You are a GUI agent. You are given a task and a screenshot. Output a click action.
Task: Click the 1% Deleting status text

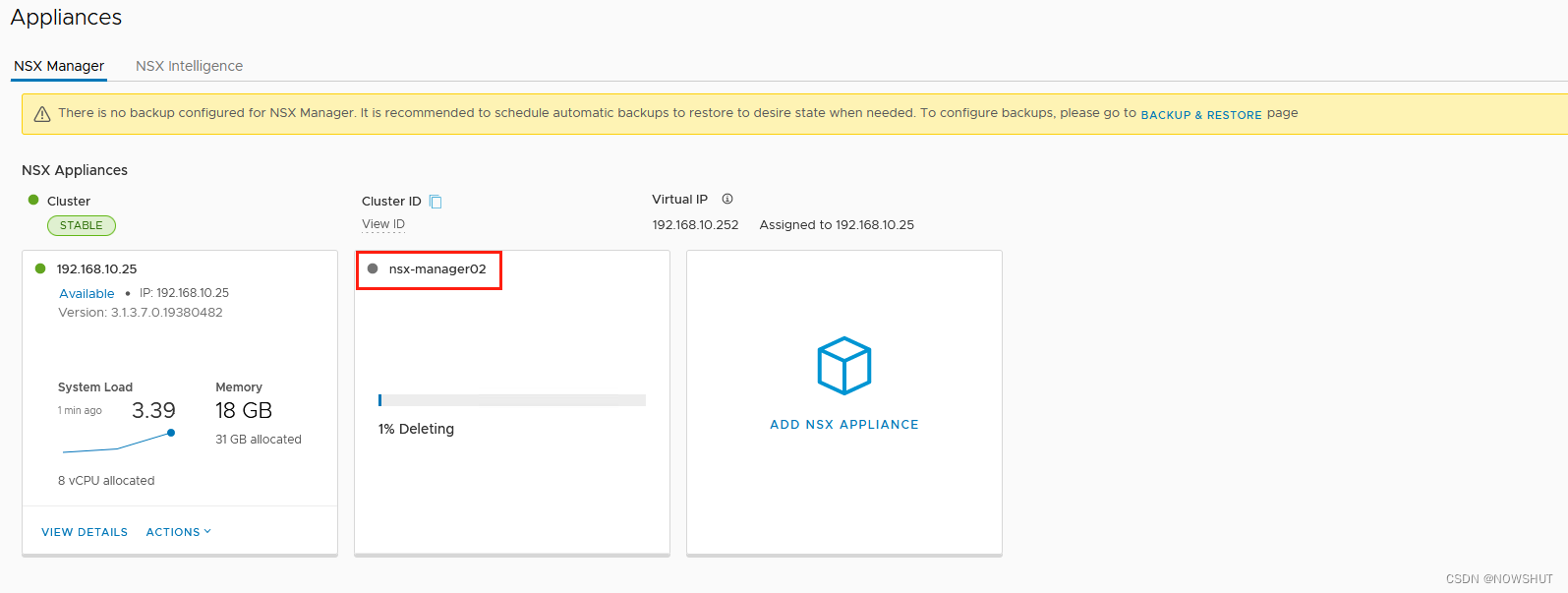tap(416, 429)
